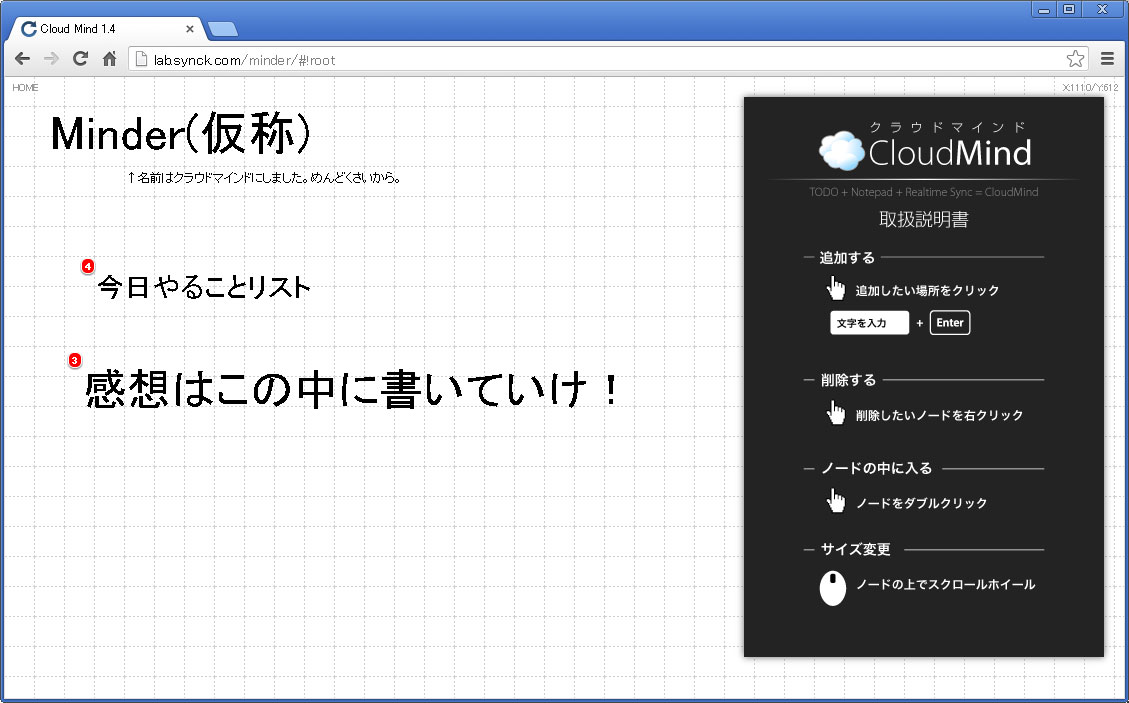This screenshot has height=703, width=1129.
Task: Click the browser Back arrow
Action: click(x=22, y=59)
